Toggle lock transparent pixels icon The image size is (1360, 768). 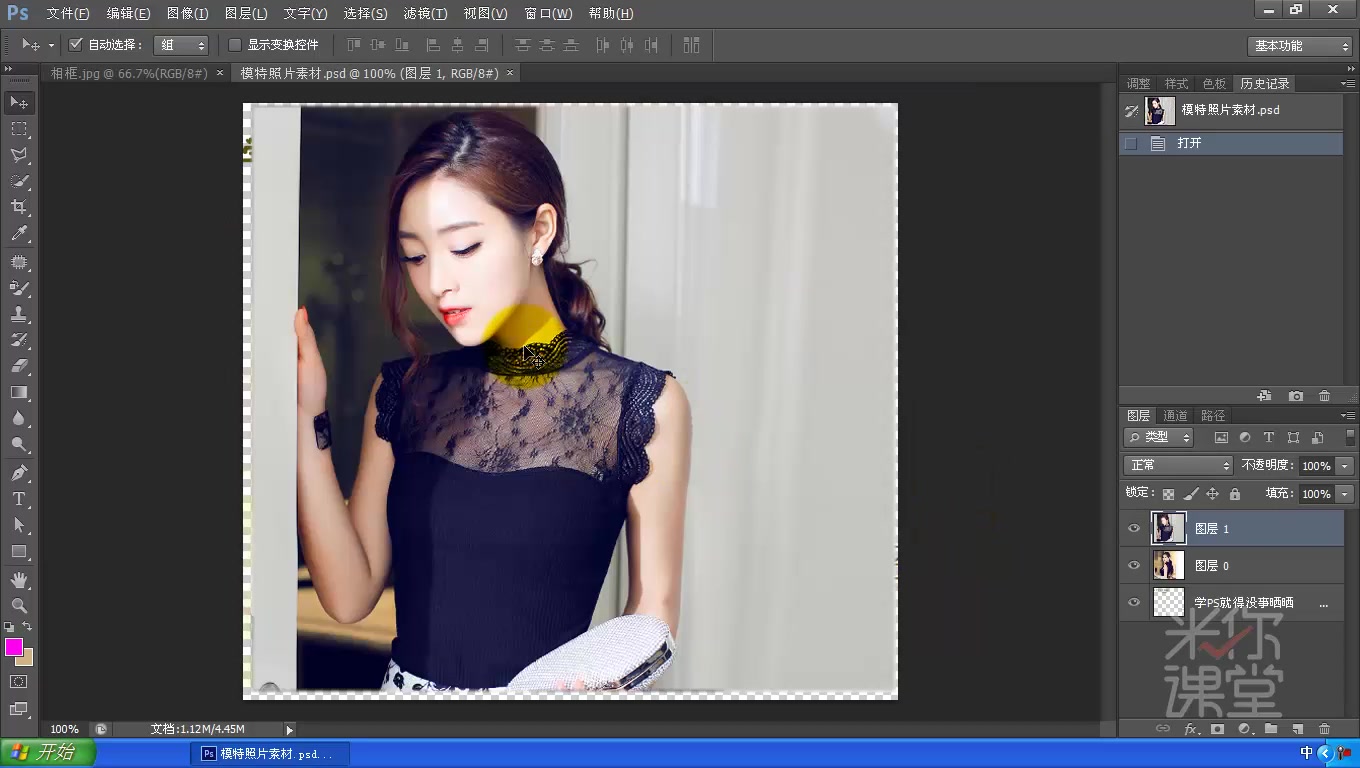pos(1168,494)
